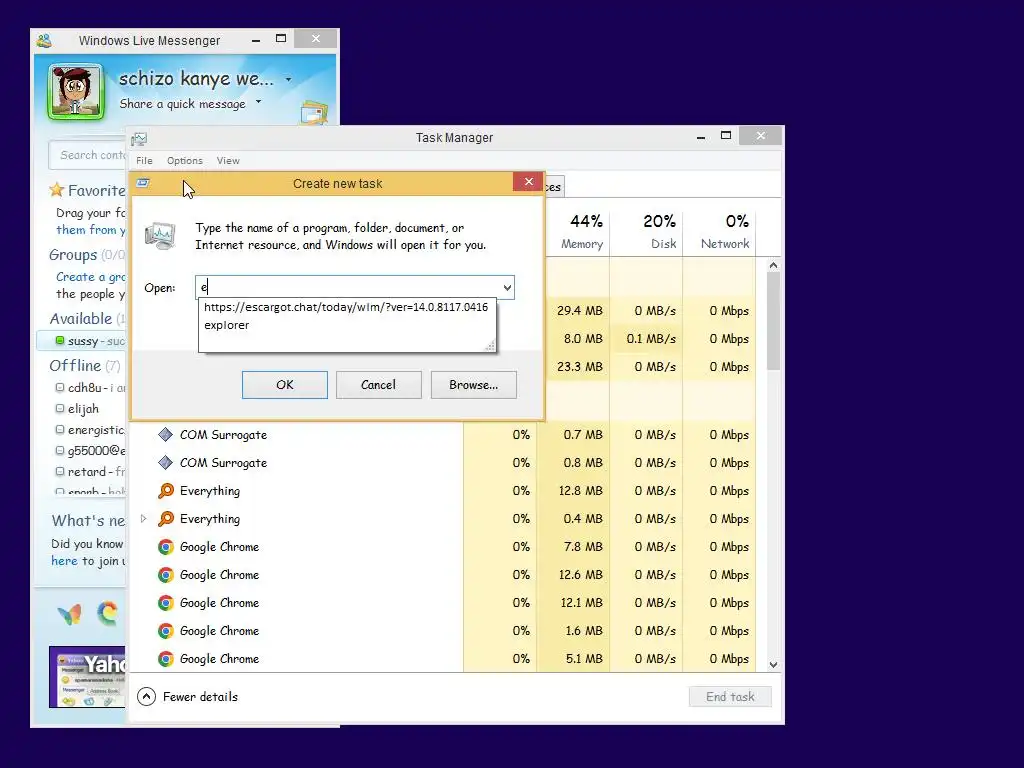Image resolution: width=1024 pixels, height=768 pixels.
Task: Click the mail icon in the Messenger header
Action: 314,112
